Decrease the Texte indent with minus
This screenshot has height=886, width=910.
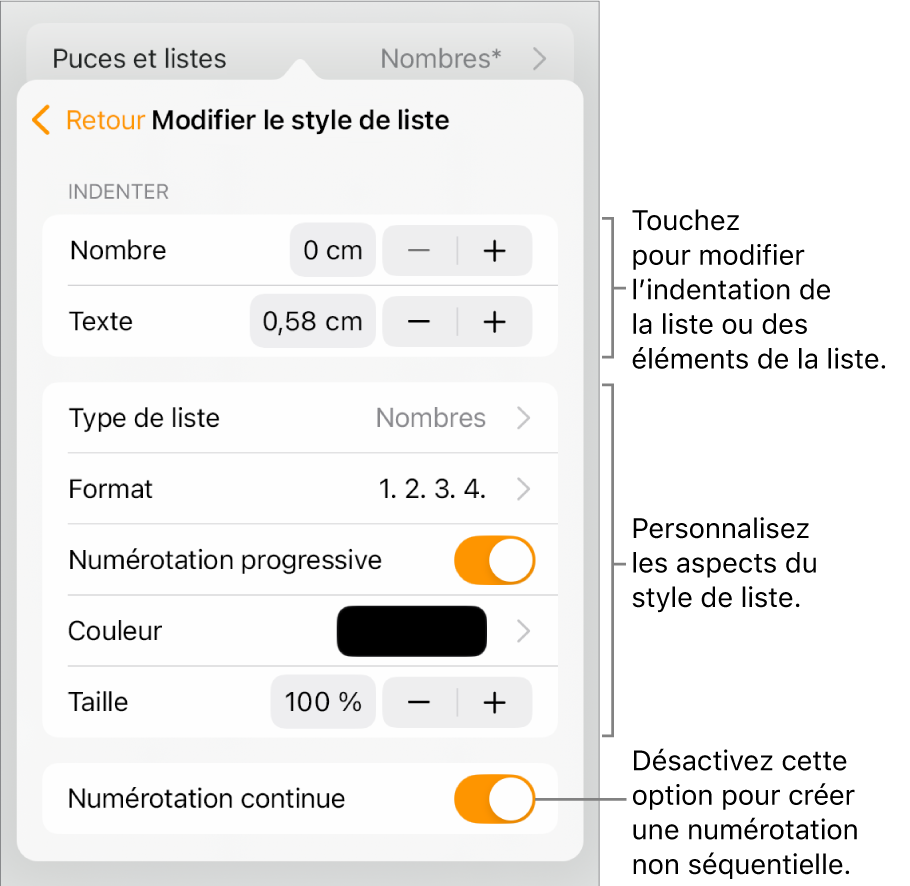[x=420, y=322]
